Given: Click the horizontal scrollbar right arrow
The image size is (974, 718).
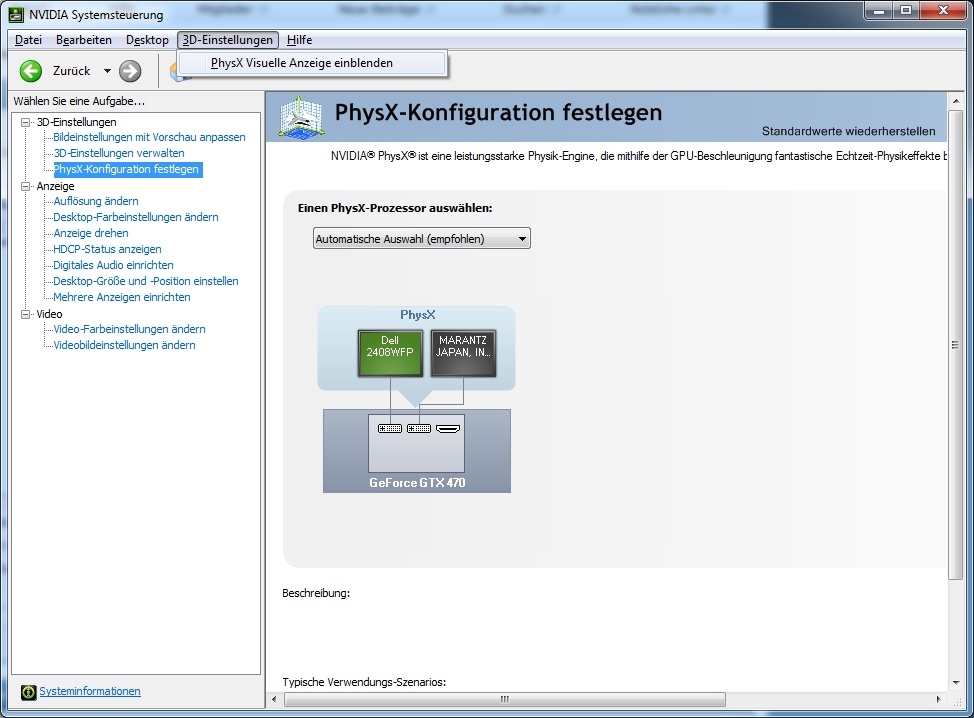Looking at the screenshot, I should coord(939,699).
